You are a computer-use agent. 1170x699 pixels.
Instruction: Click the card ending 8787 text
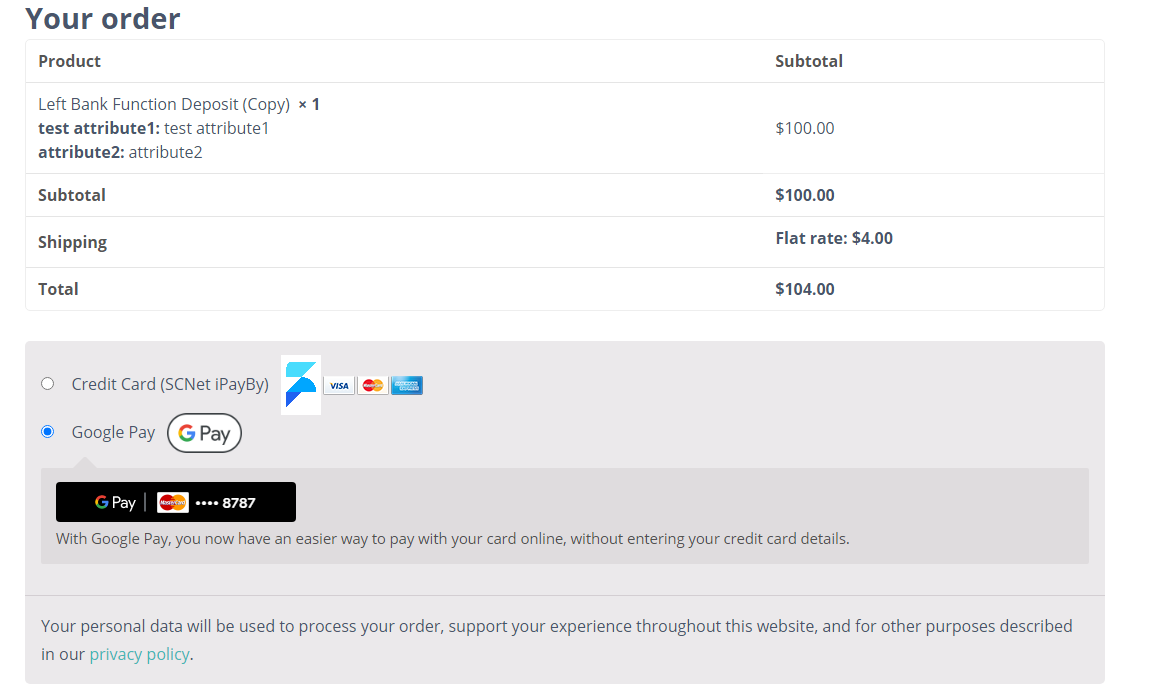tap(226, 503)
